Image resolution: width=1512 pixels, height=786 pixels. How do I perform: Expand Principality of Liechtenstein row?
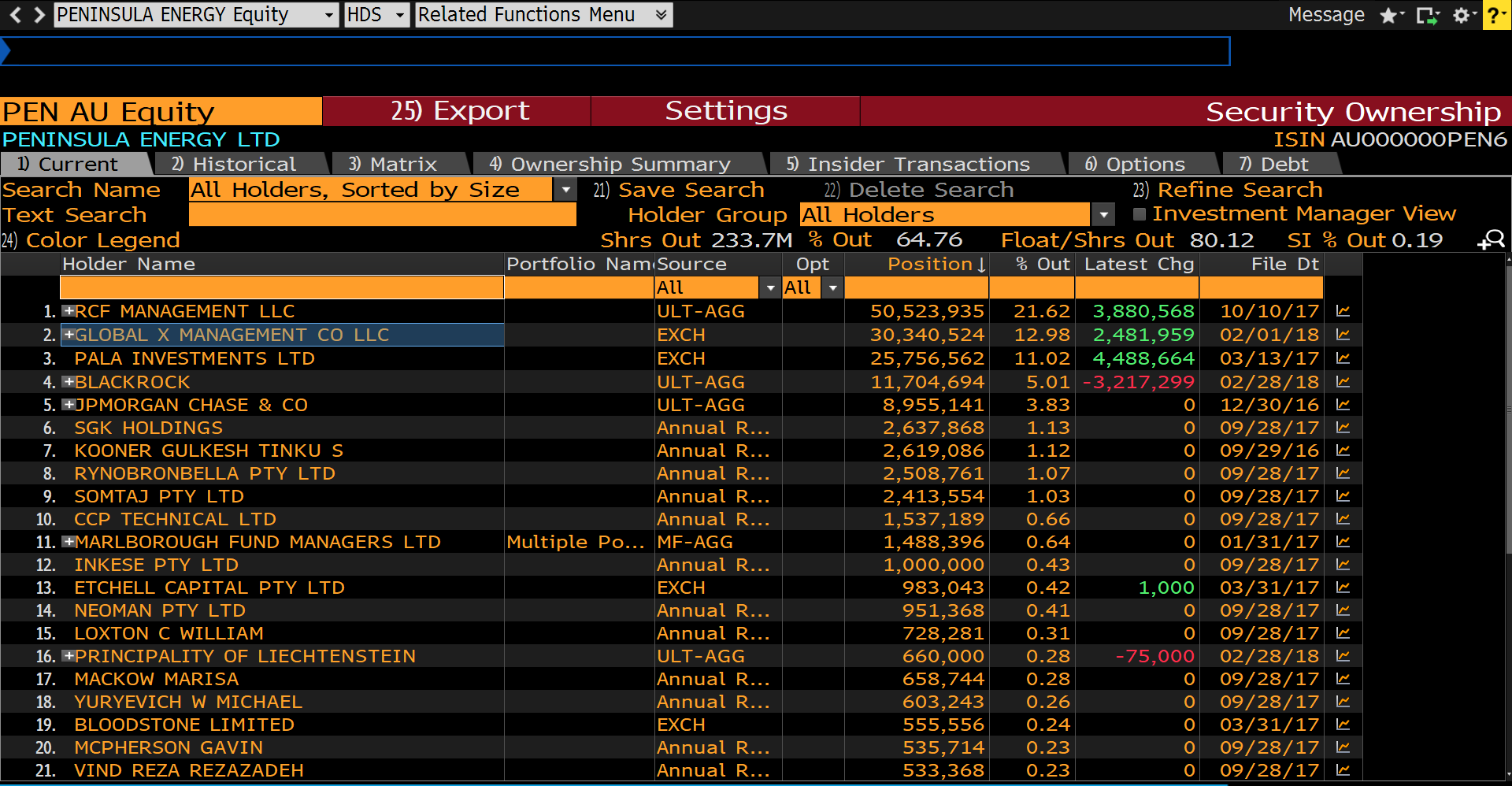69,656
